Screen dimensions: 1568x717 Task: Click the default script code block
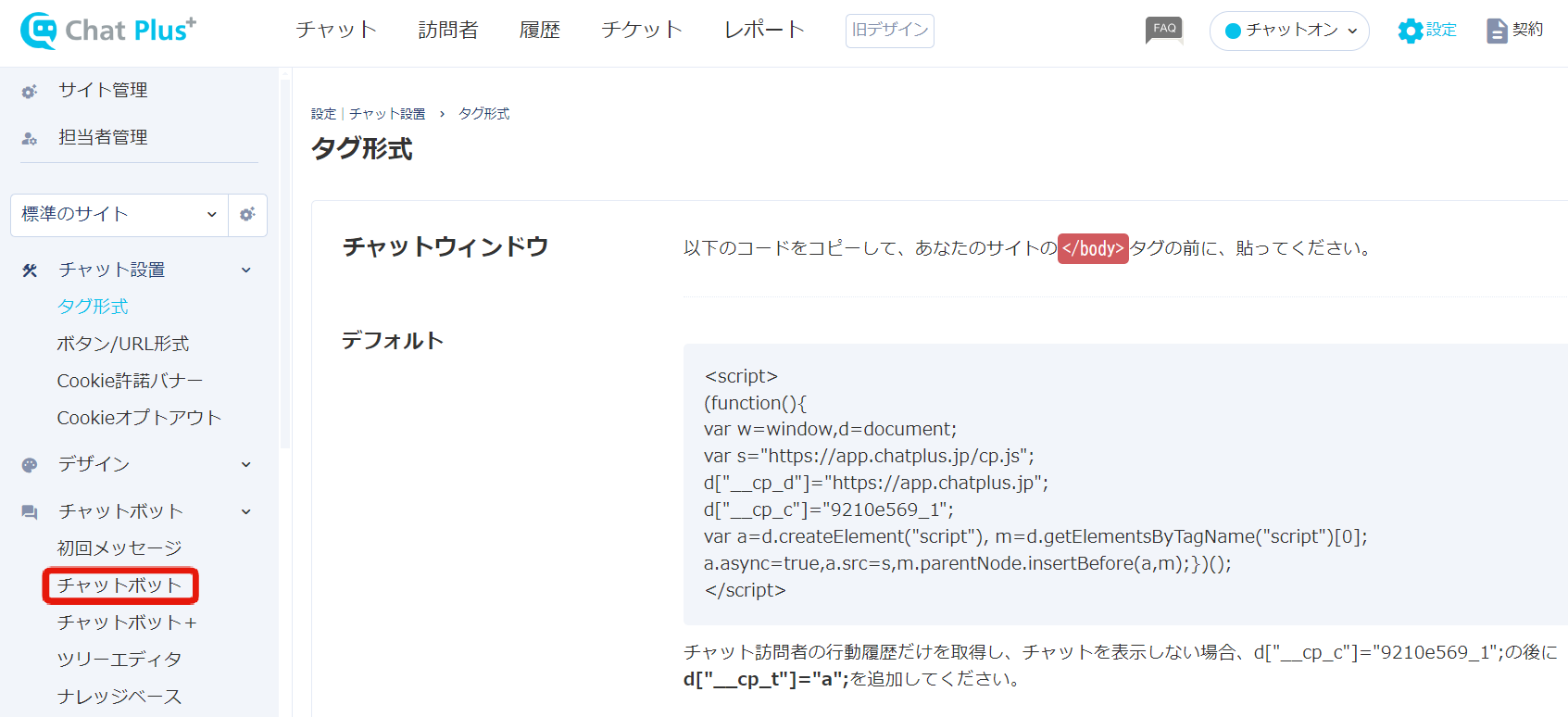1125,484
